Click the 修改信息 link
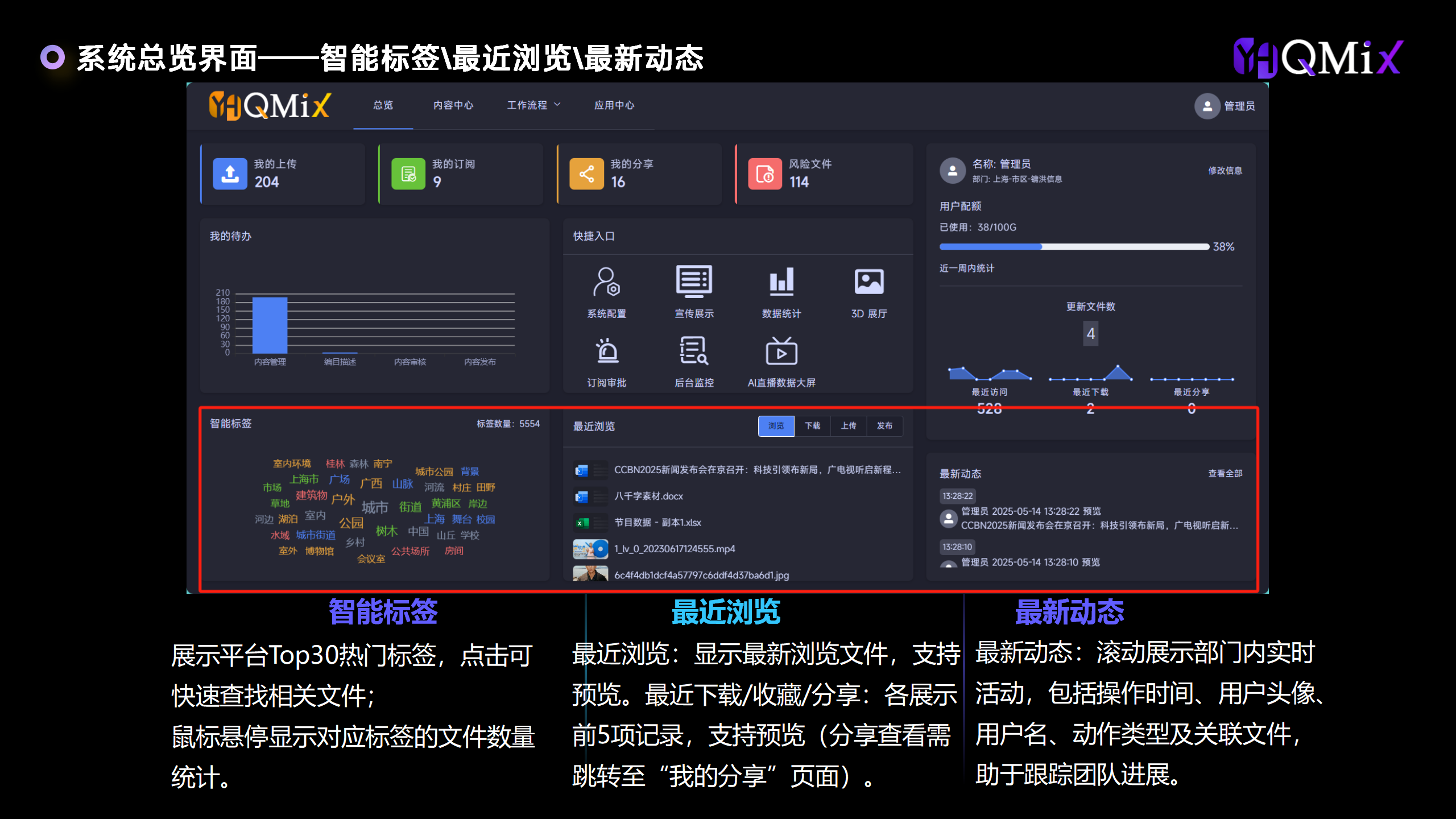This screenshot has height=819, width=1456. pyautogui.click(x=1225, y=171)
